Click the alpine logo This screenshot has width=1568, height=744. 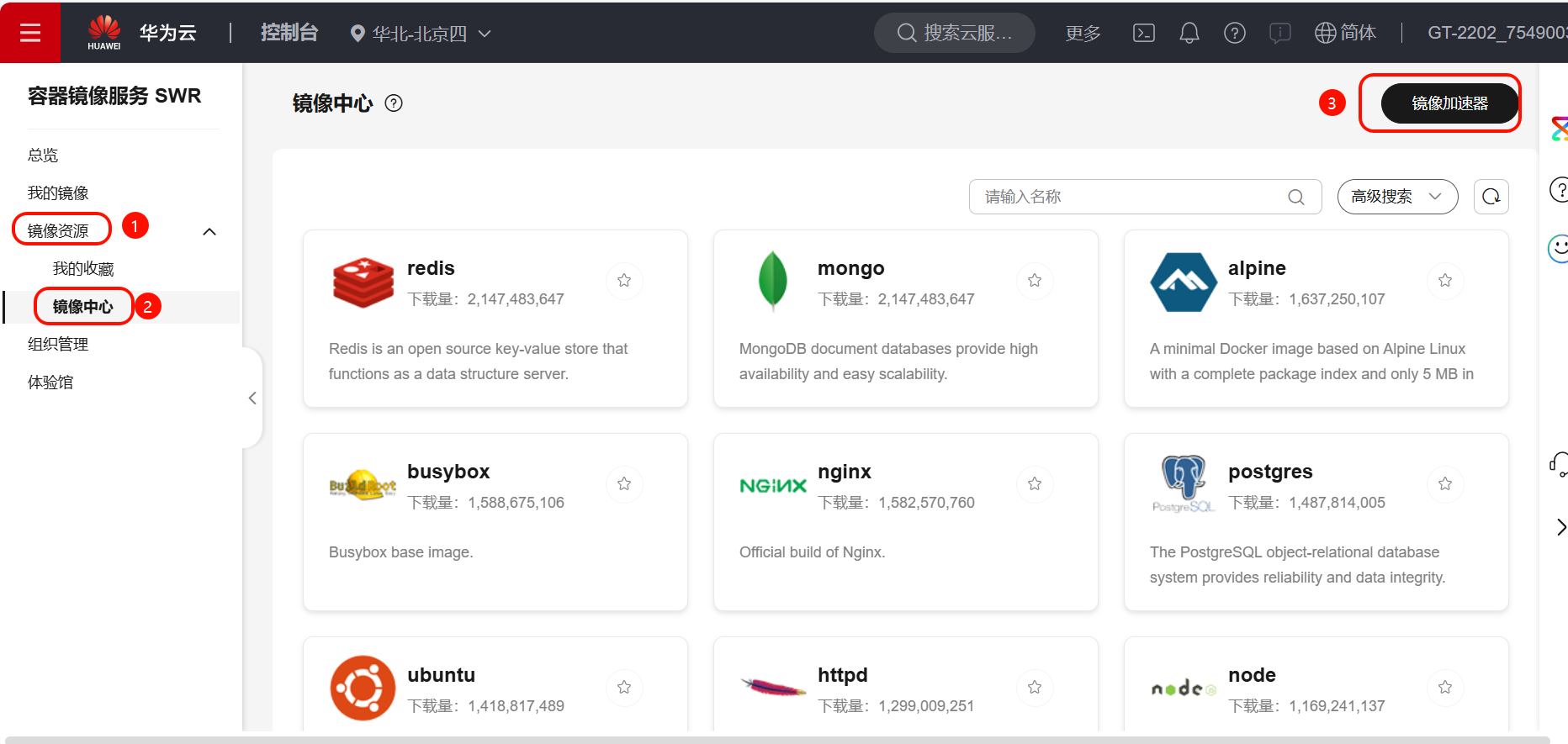(x=1184, y=282)
